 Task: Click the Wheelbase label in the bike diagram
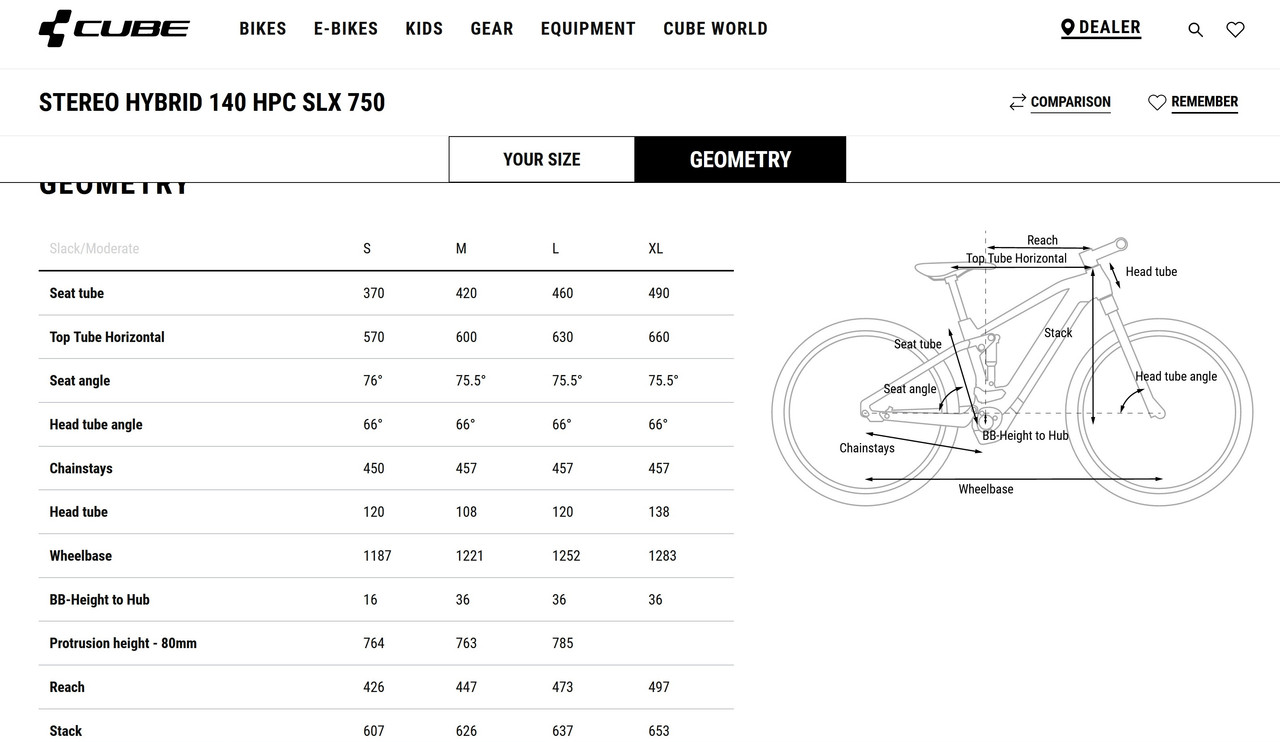[x=986, y=489]
